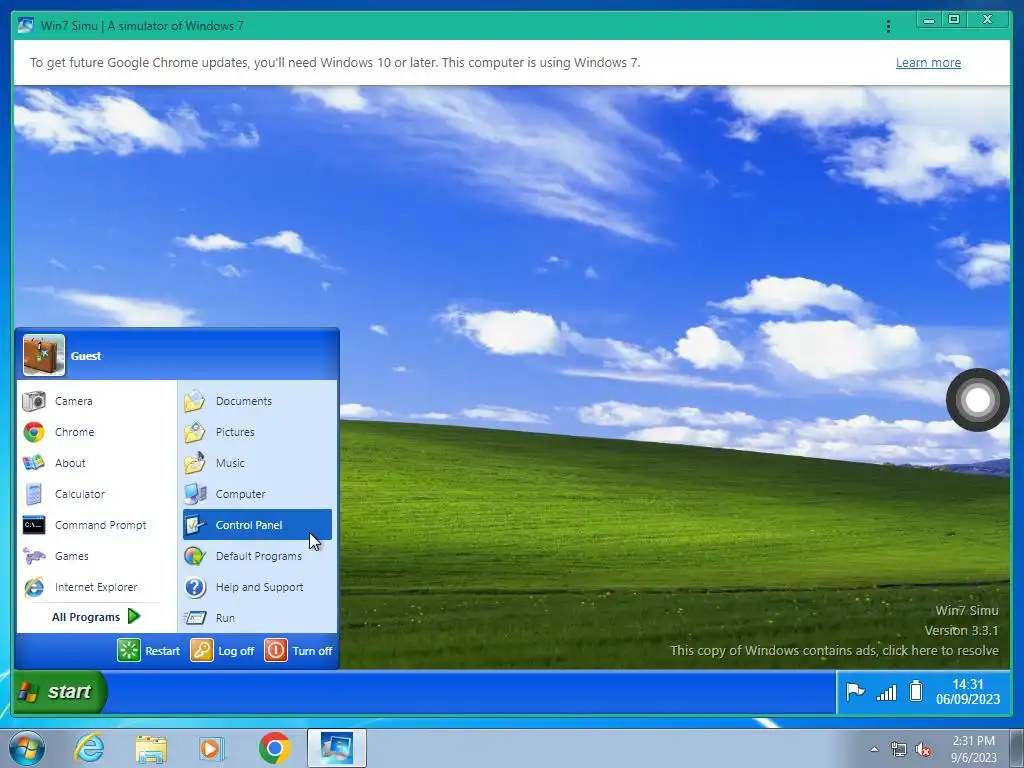This screenshot has height=768, width=1024.
Task: Open the action center flag icon
Action: tap(855, 692)
